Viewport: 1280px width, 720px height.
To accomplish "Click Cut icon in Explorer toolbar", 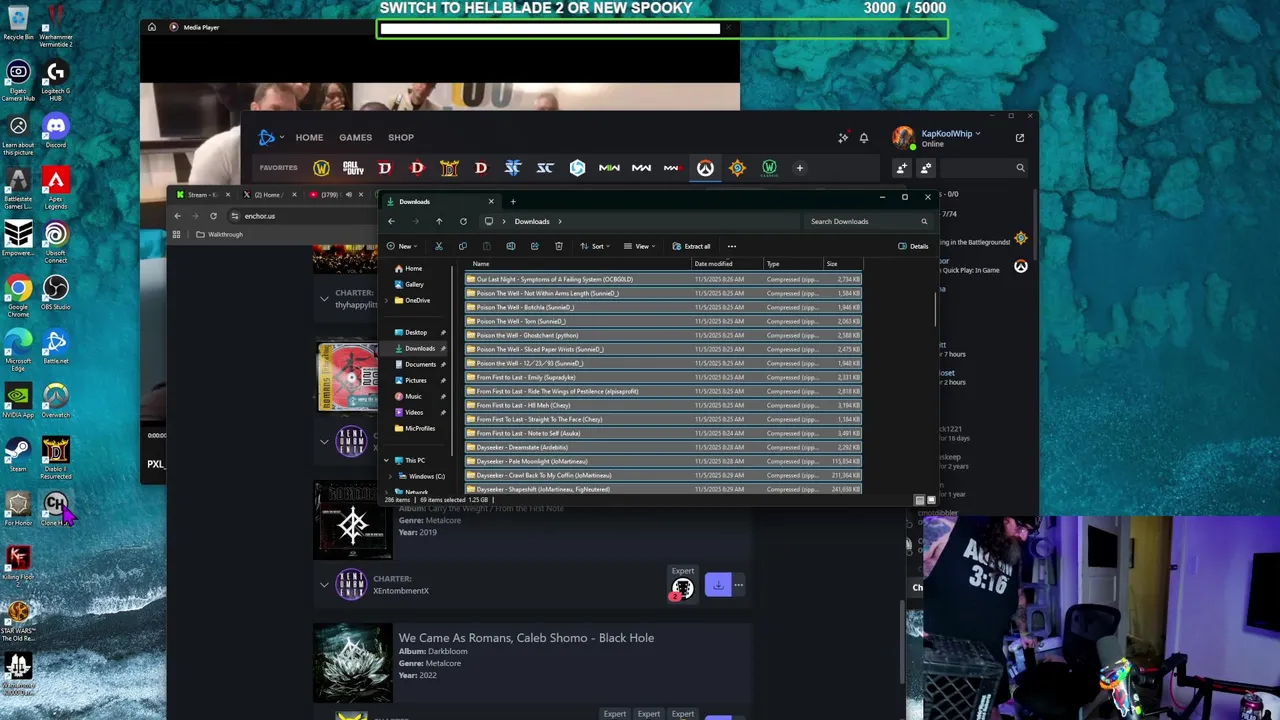I will pos(438,246).
